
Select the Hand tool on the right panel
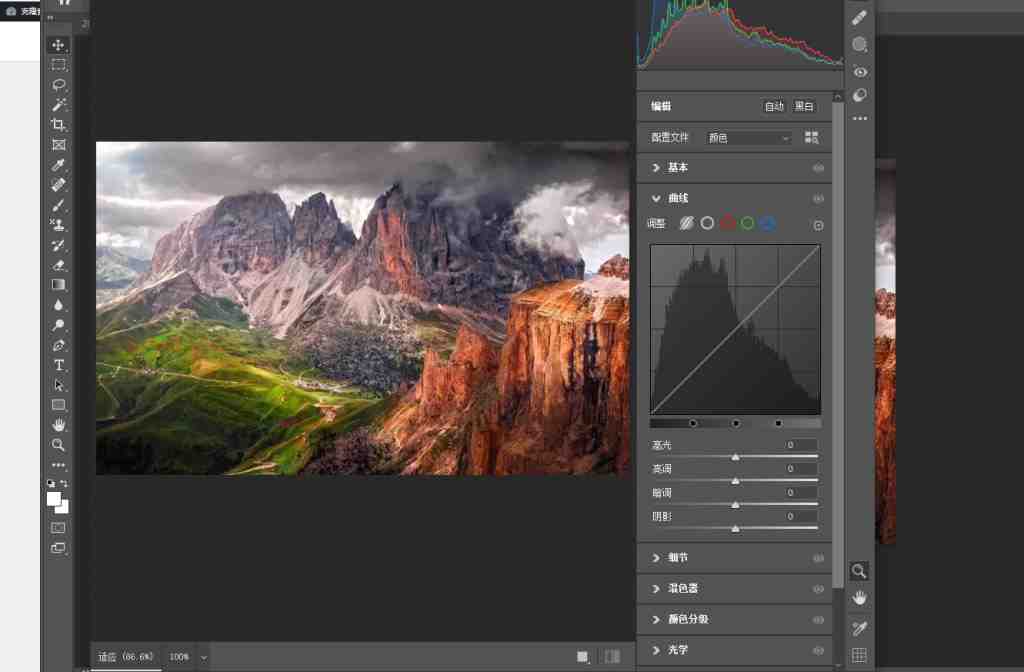pos(859,598)
